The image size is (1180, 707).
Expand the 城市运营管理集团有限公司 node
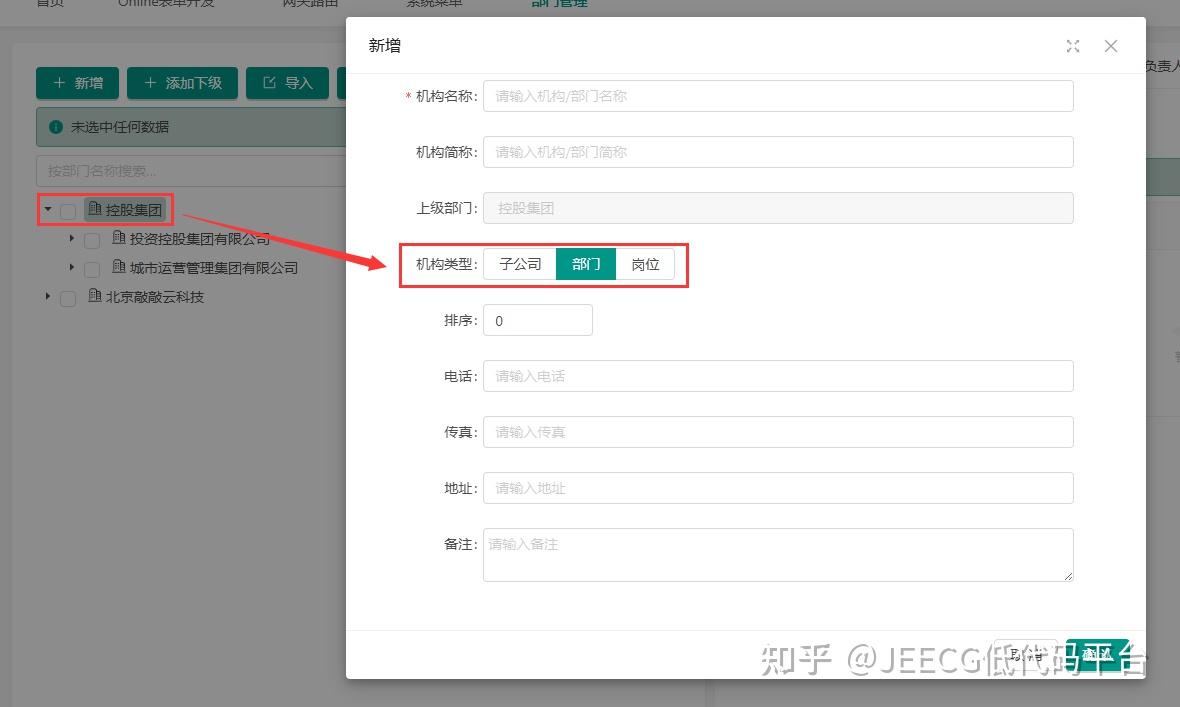[71, 267]
